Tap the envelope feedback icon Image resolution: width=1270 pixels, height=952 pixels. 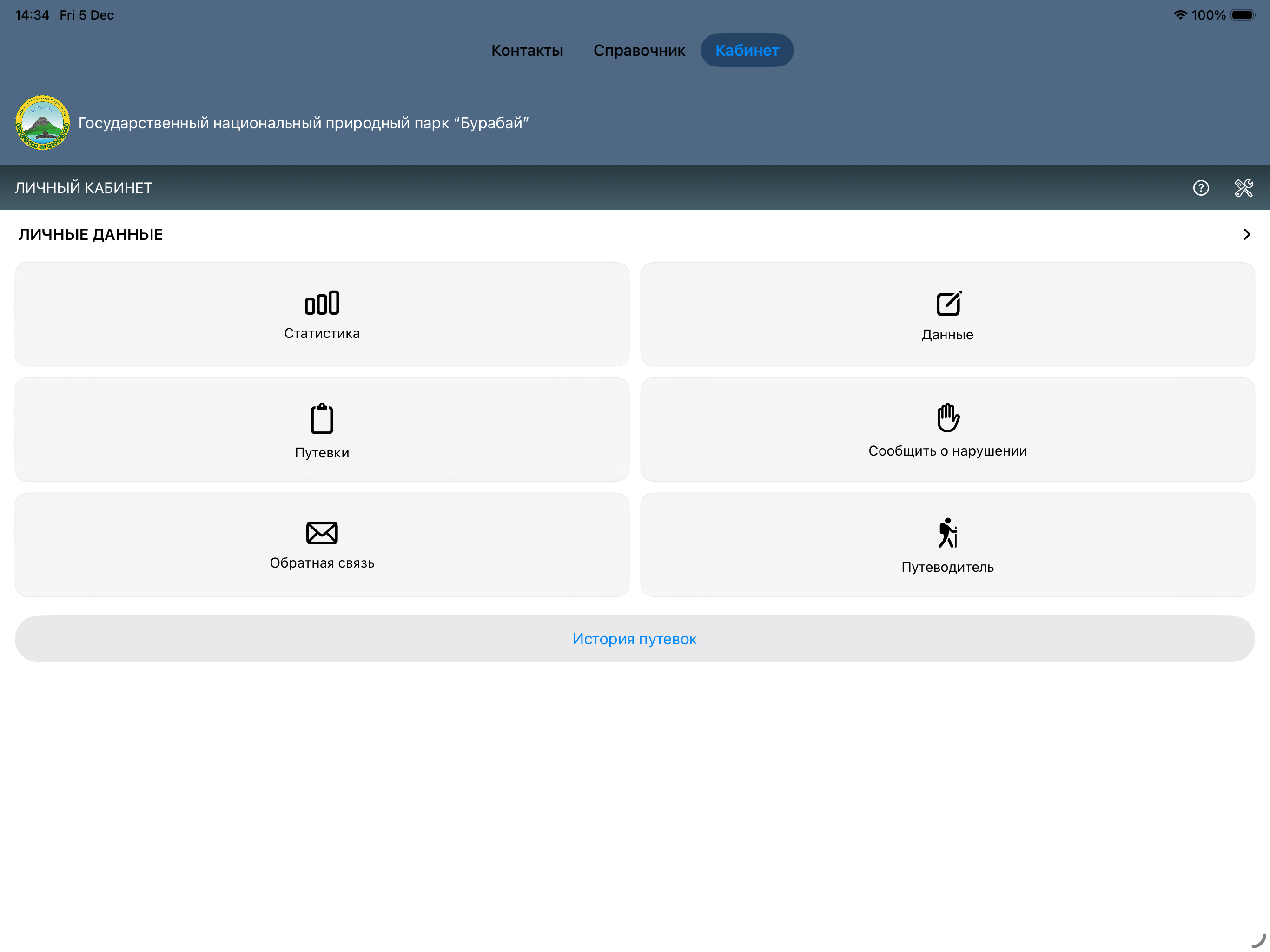coord(322,533)
